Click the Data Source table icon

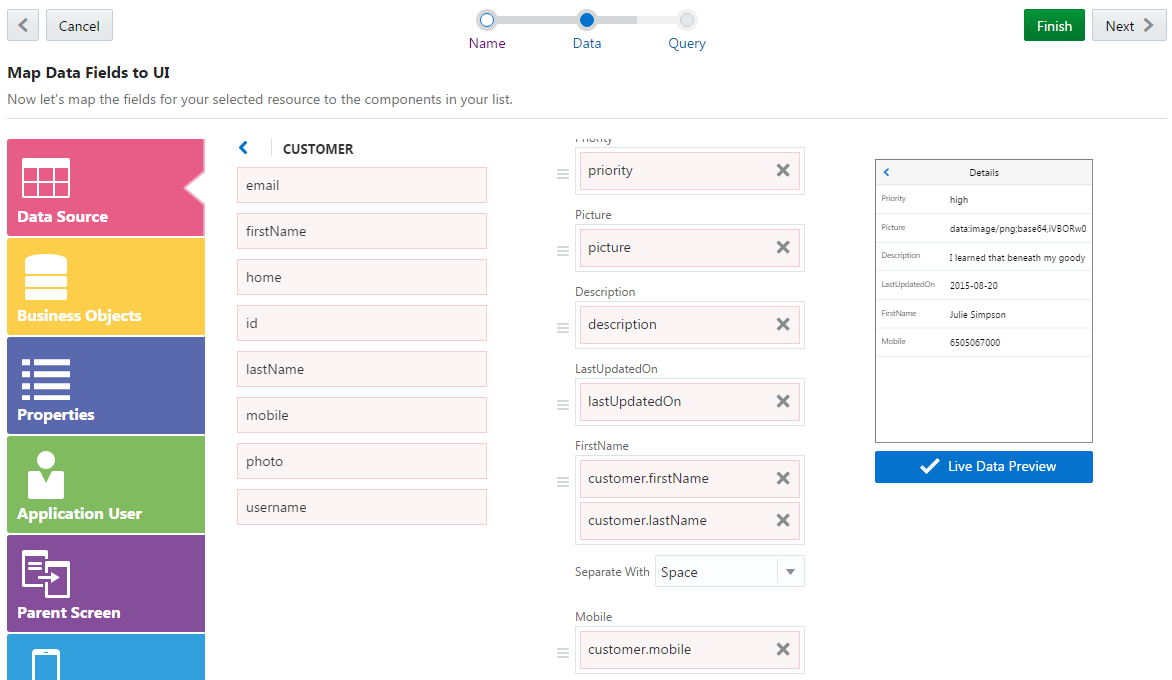(x=46, y=178)
